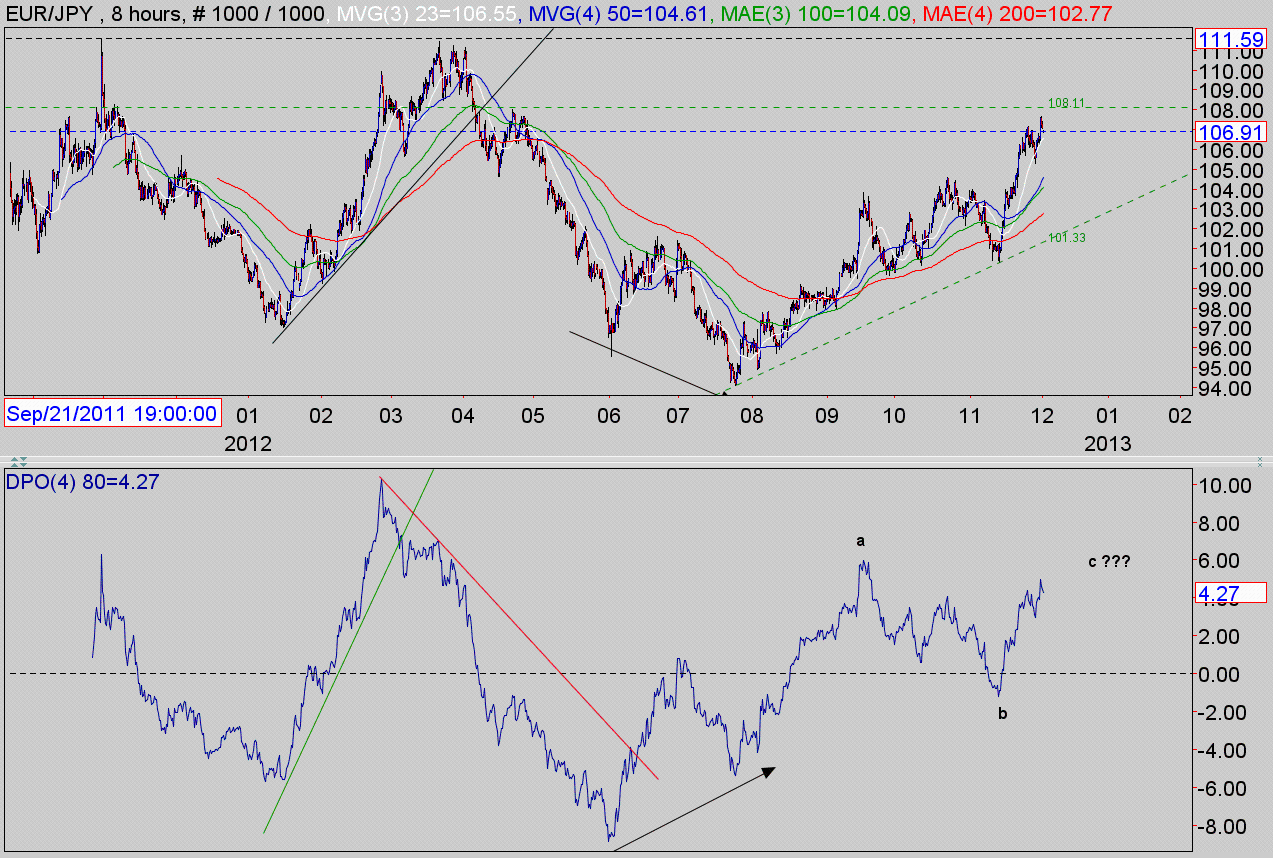The image size is (1273, 858).
Task: Select the 'b' wave annotation label
Action: click(1002, 713)
